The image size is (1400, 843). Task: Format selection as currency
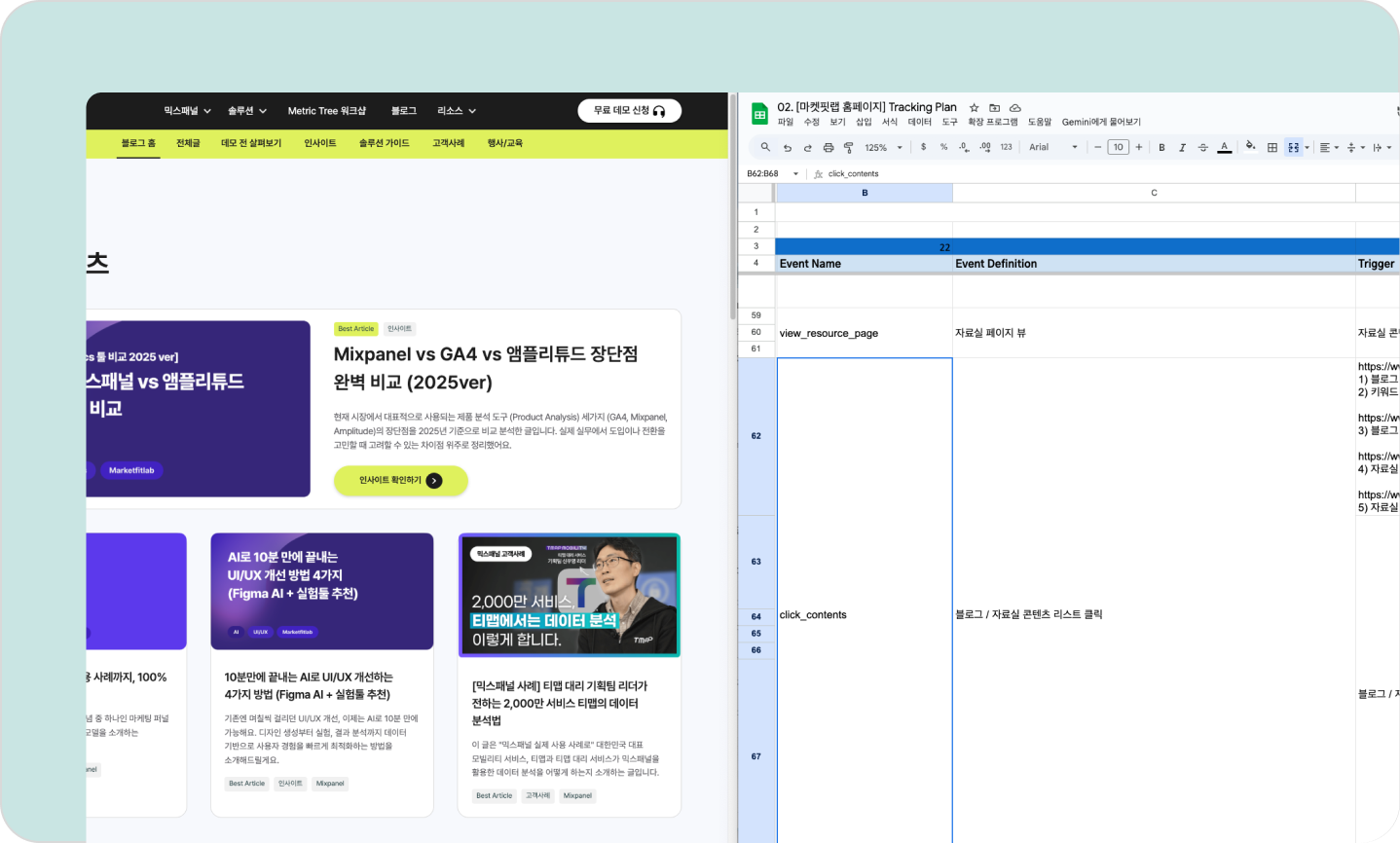(x=923, y=147)
